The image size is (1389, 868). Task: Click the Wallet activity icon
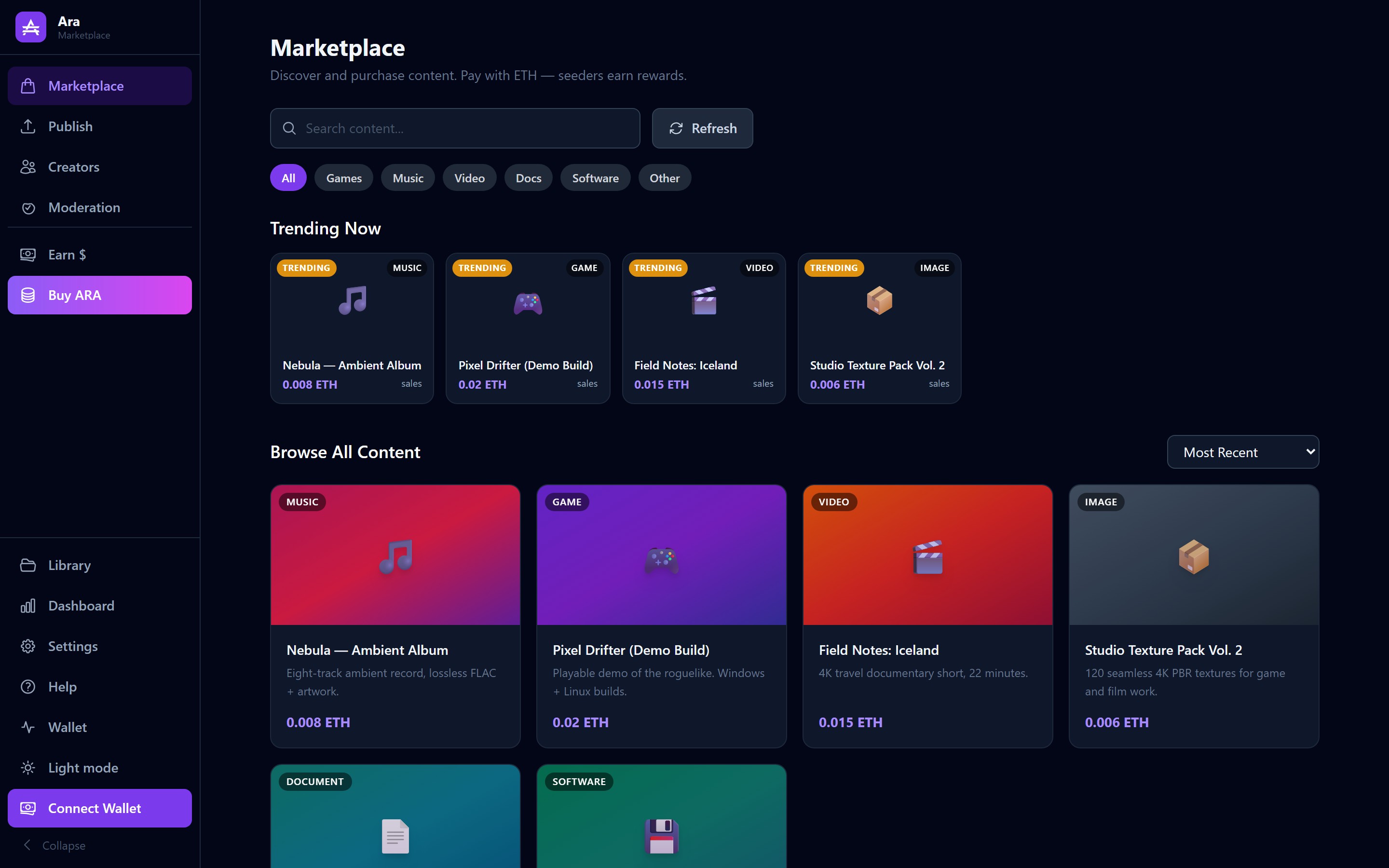[28, 727]
